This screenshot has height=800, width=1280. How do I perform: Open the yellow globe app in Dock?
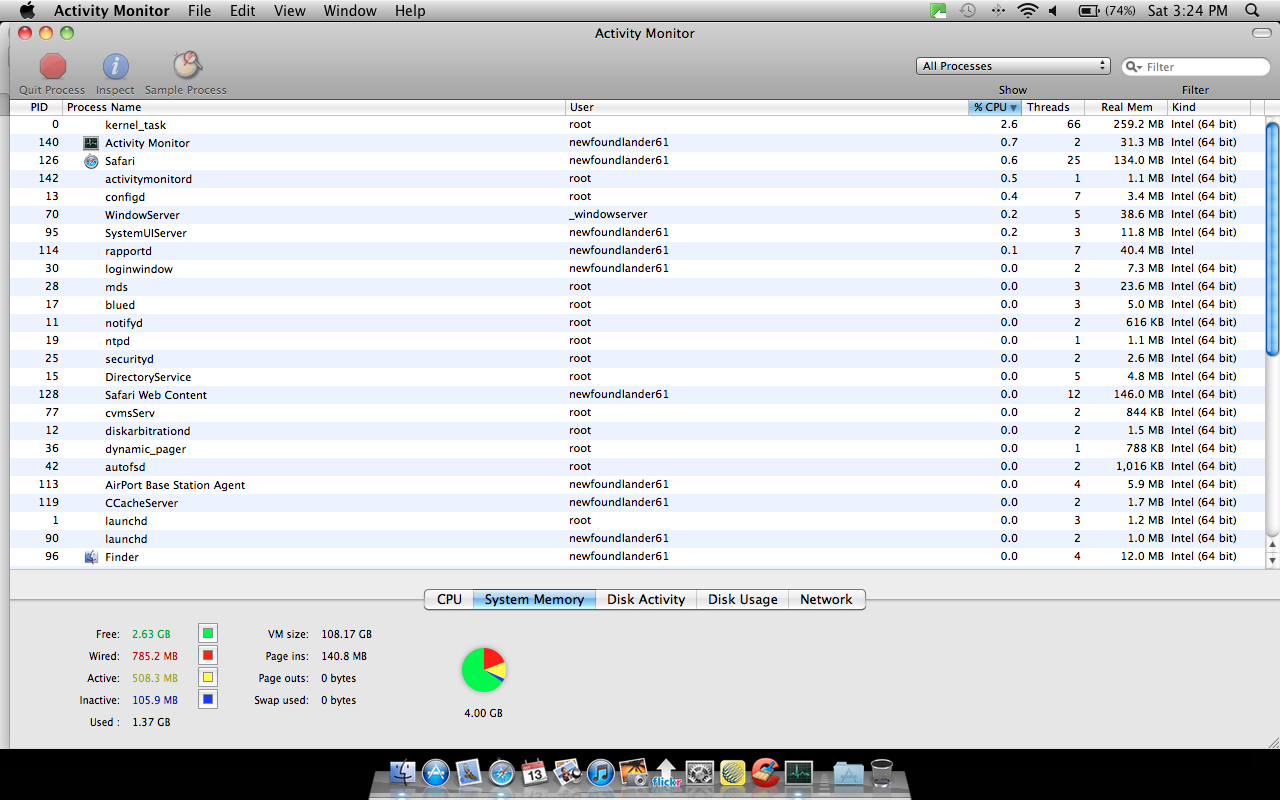(733, 772)
